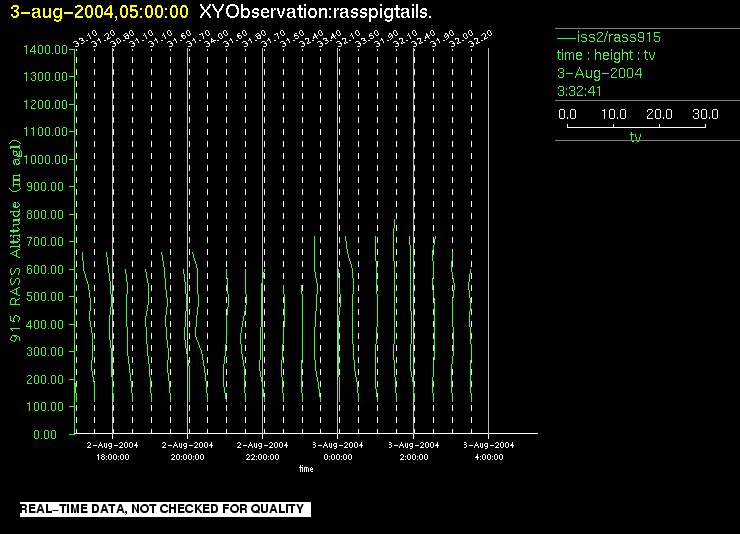Viewport: 740px width, 534px height.
Task: Click the '20.0' value on the tv scale
Action: 659,114
